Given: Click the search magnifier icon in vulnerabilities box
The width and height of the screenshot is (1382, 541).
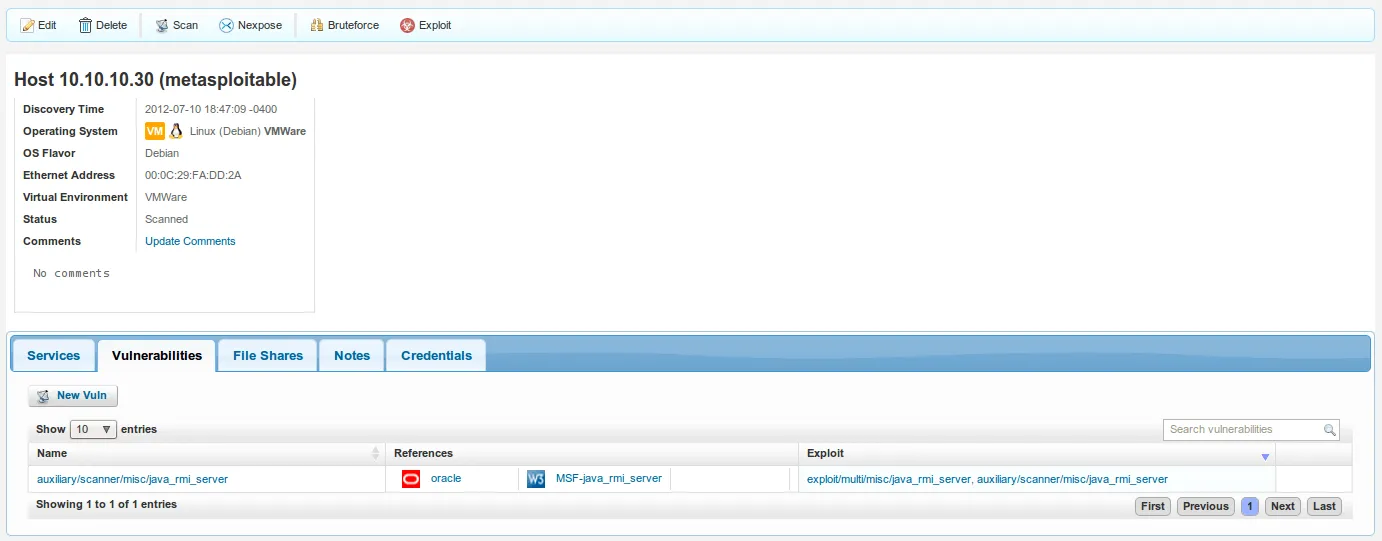Looking at the screenshot, I should click(1329, 430).
